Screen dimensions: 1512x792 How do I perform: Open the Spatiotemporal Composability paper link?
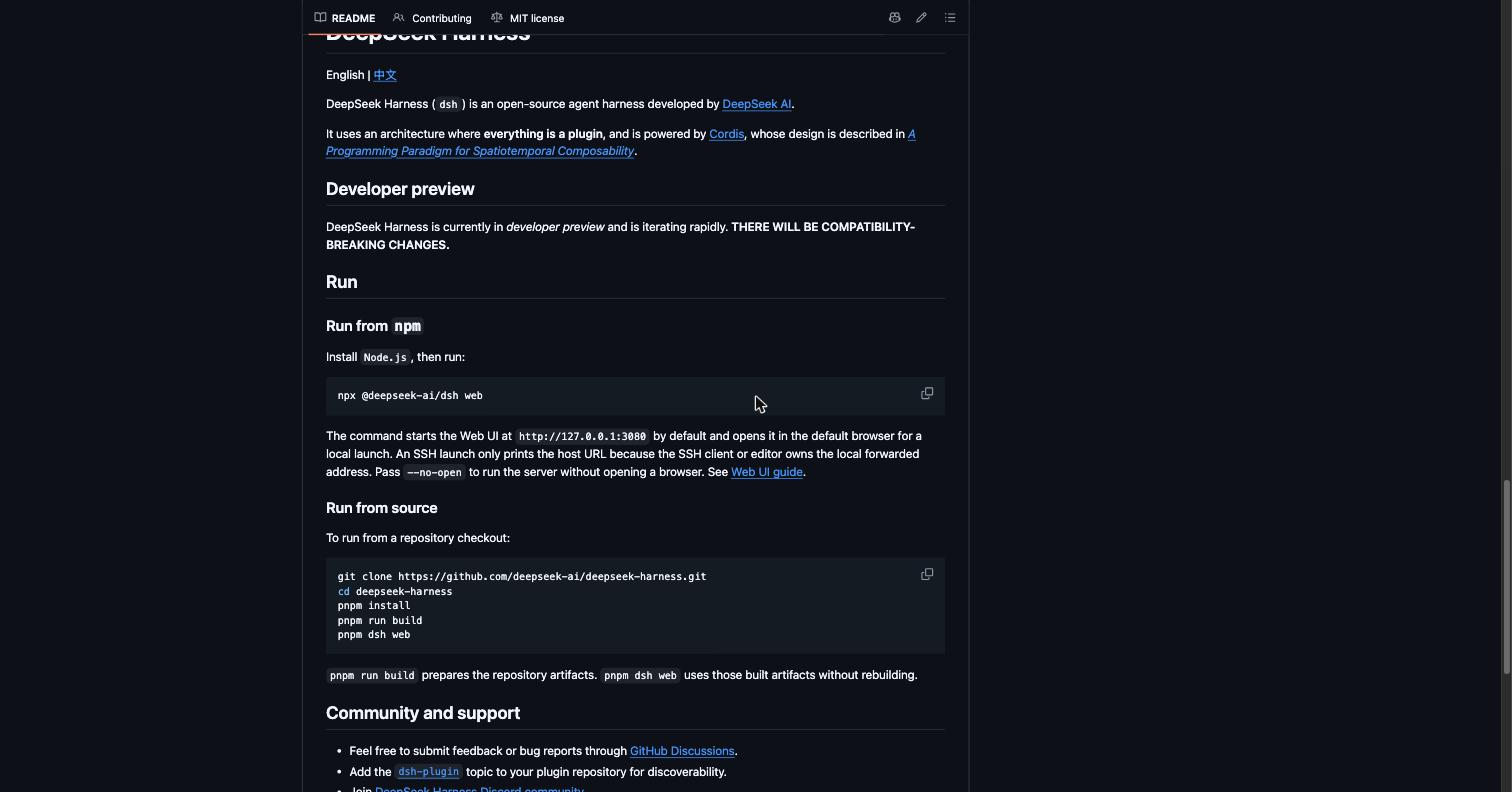coord(480,151)
